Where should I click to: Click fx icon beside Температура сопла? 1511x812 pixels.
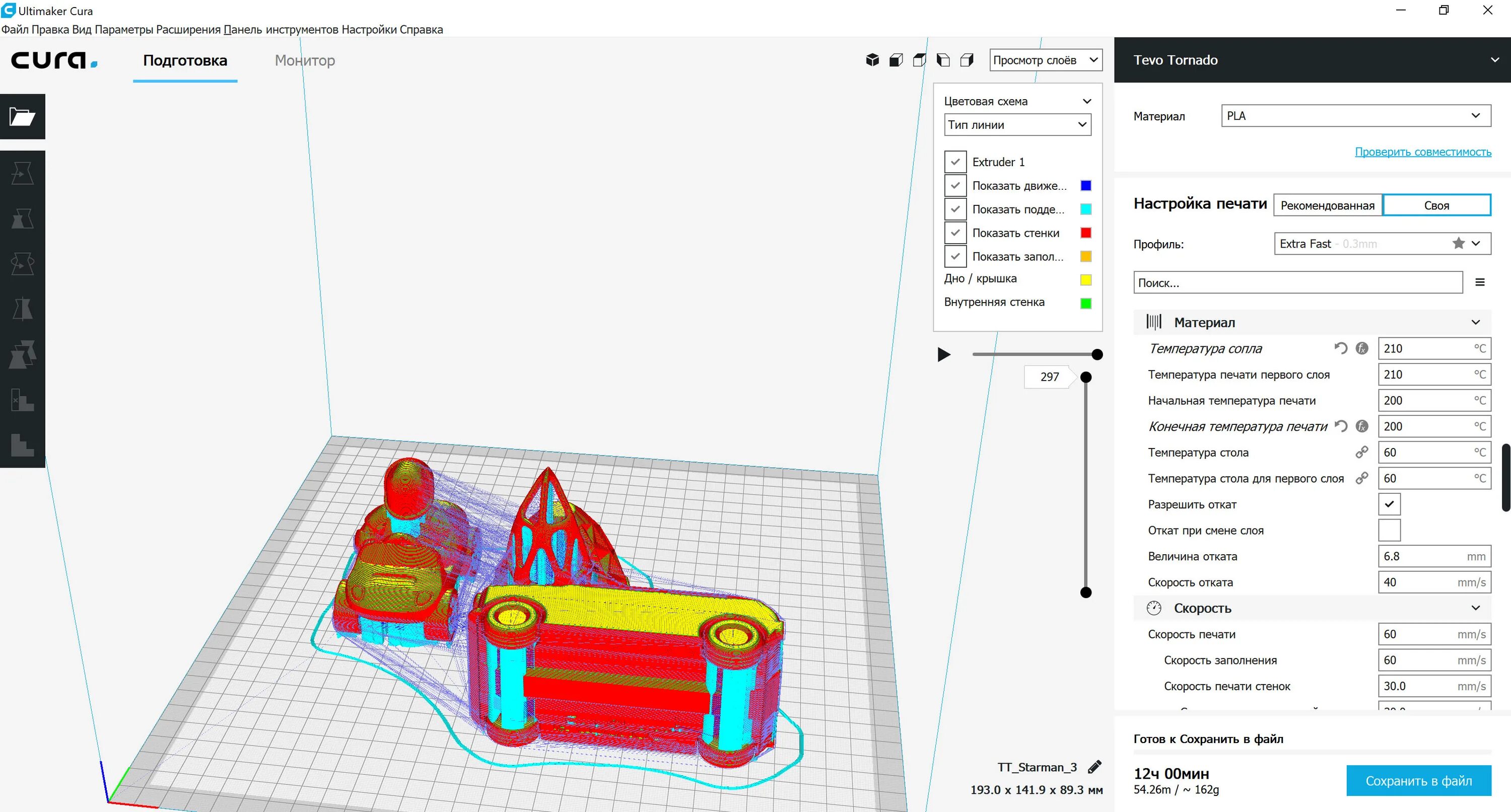click(1362, 348)
